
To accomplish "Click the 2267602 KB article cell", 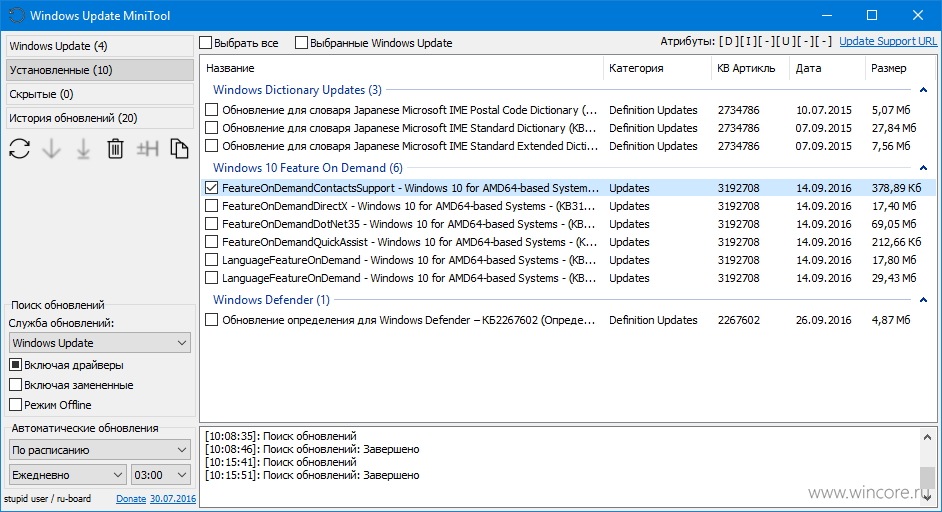I will 738,320.
